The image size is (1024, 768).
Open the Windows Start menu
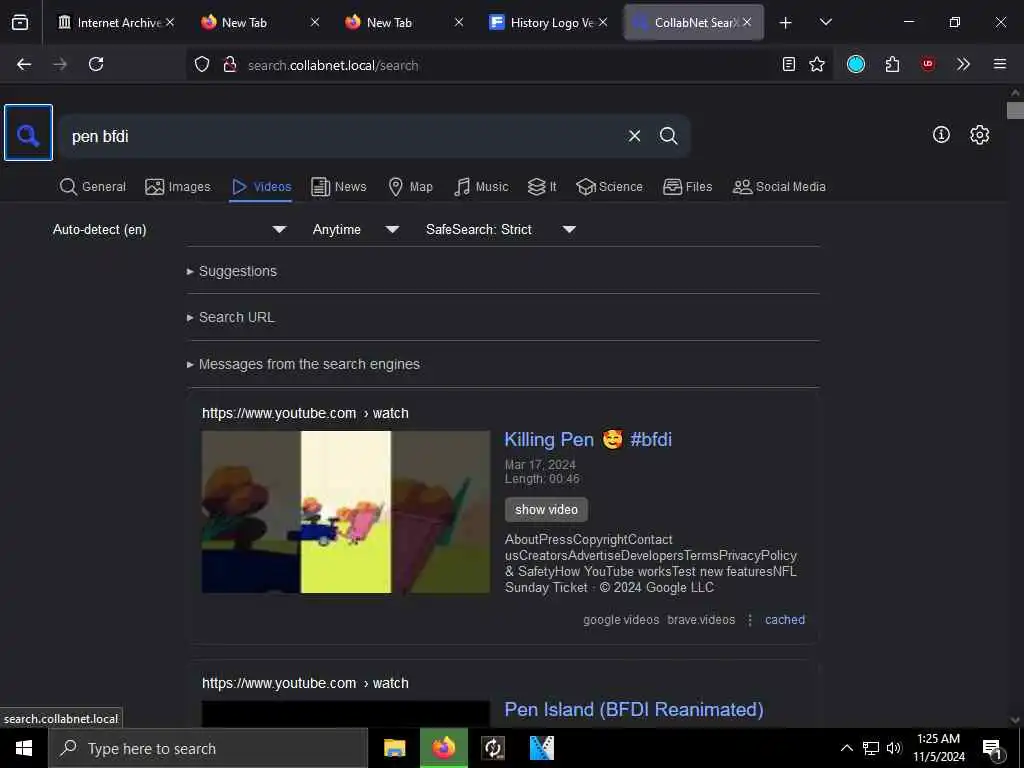[24, 748]
